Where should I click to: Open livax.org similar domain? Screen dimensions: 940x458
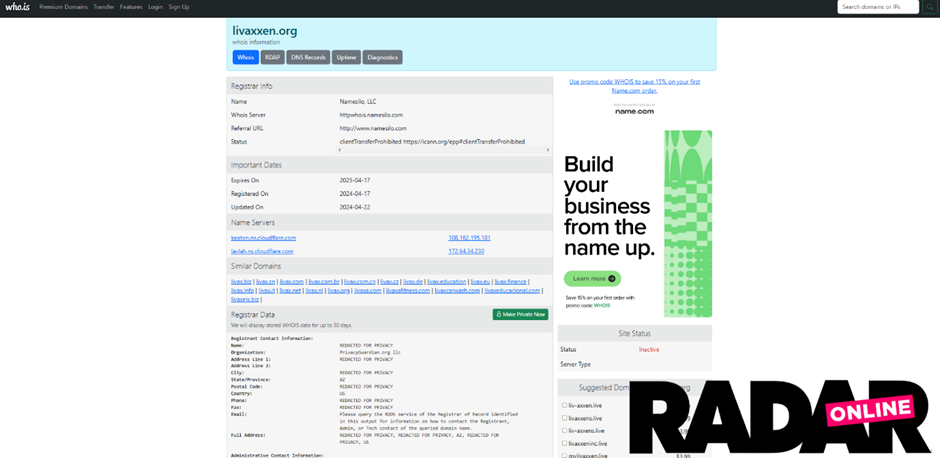click(339, 291)
